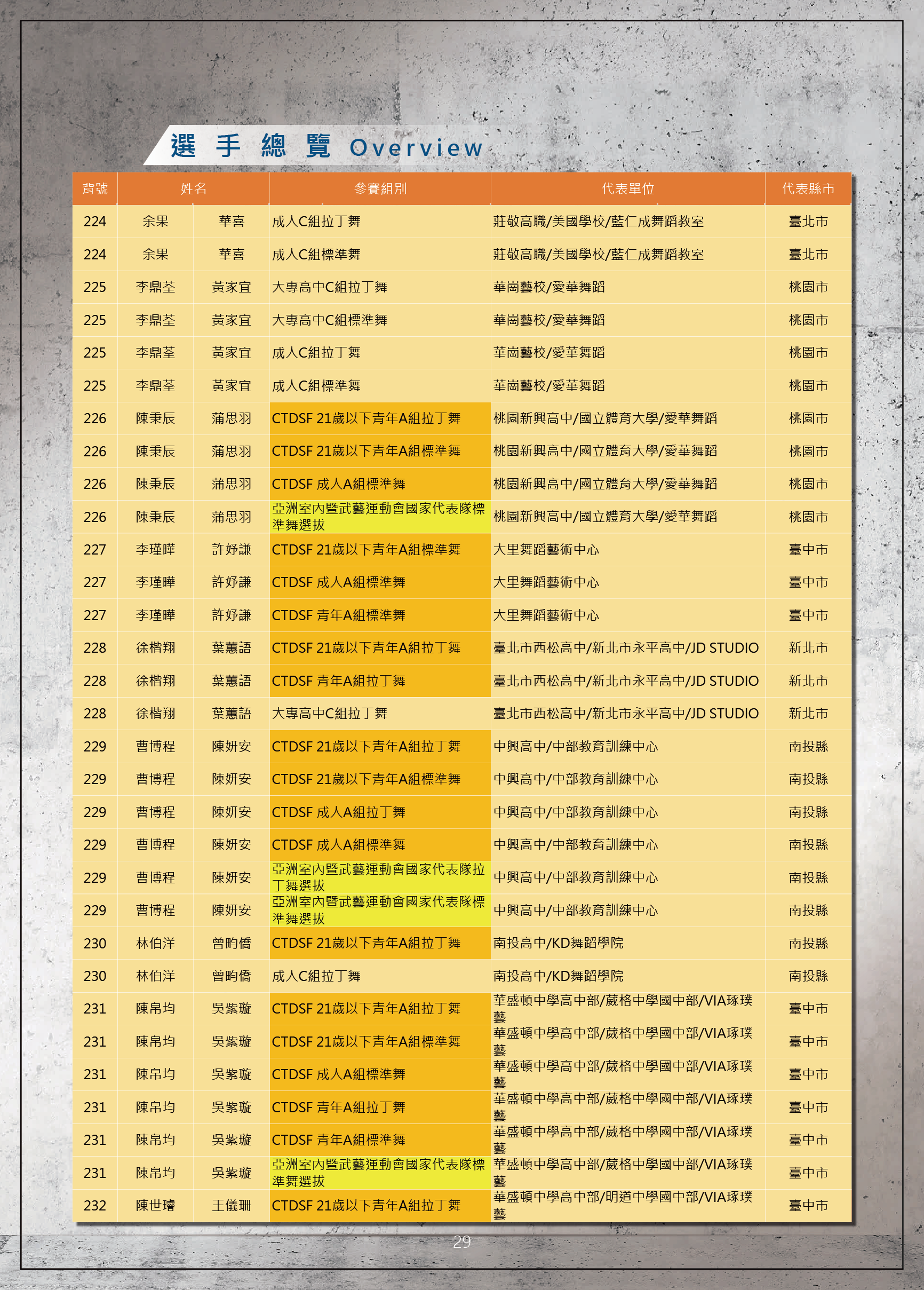924x1290 pixels.
Task: Click the 選手總覽 Overview page title
Action: (327, 147)
